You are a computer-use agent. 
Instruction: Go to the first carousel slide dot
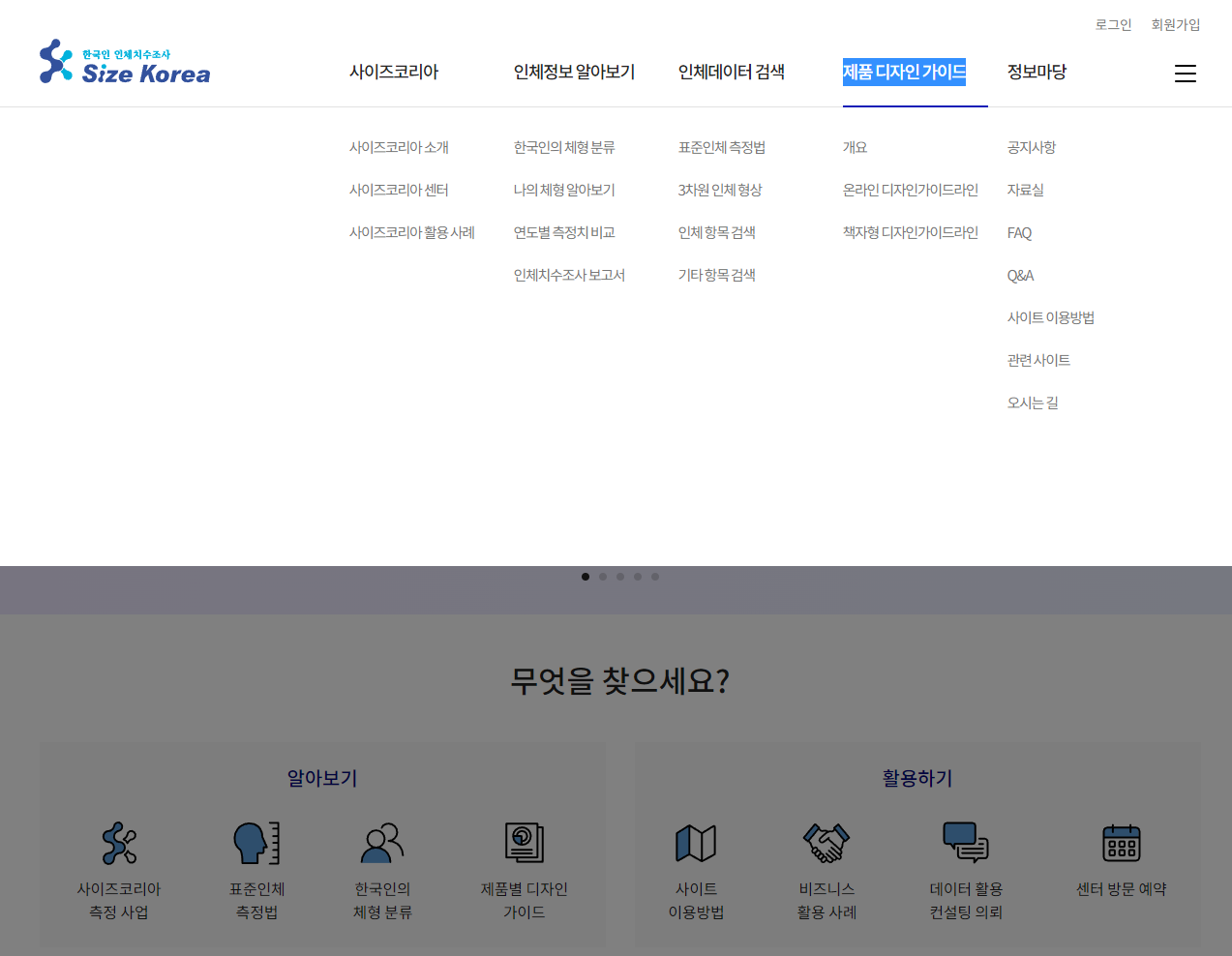[x=586, y=577]
